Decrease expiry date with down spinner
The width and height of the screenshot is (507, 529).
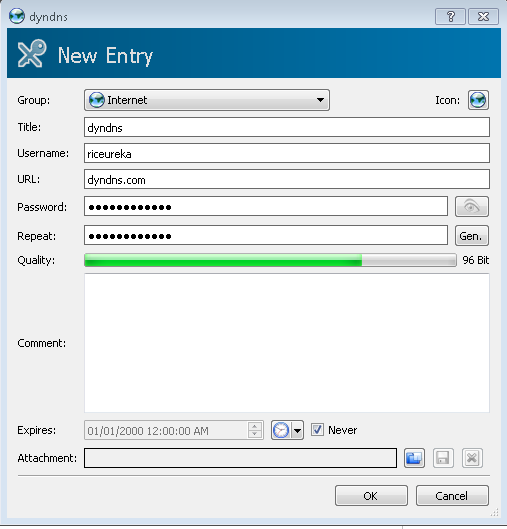(x=255, y=434)
